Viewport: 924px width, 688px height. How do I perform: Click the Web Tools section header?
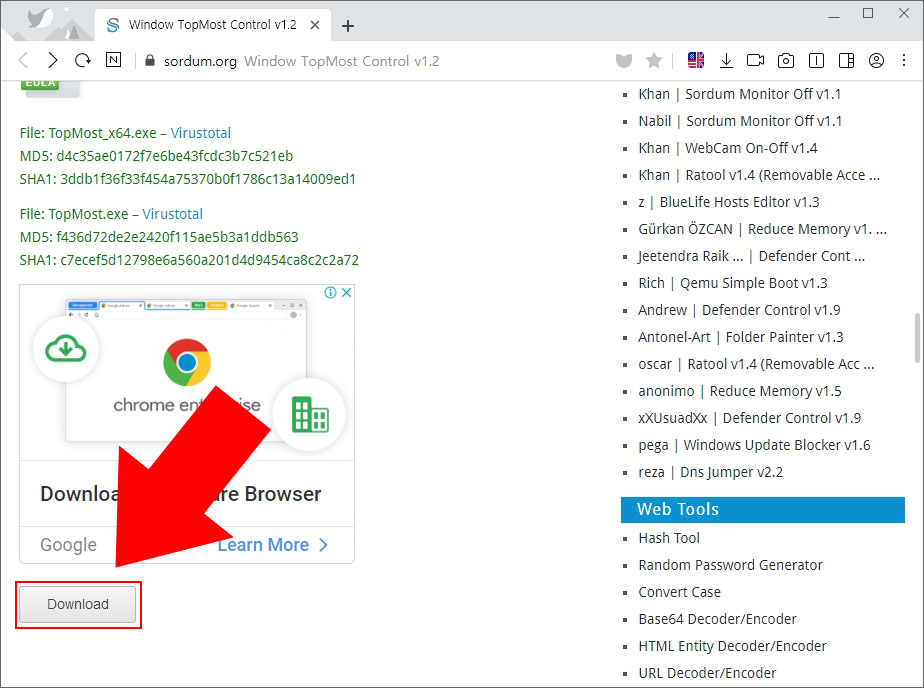[763, 510]
